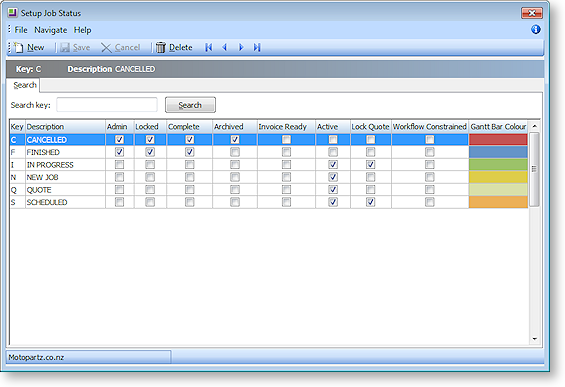The height and width of the screenshot is (387, 565).
Task: Click the blue info help icon
Action: (x=536, y=29)
